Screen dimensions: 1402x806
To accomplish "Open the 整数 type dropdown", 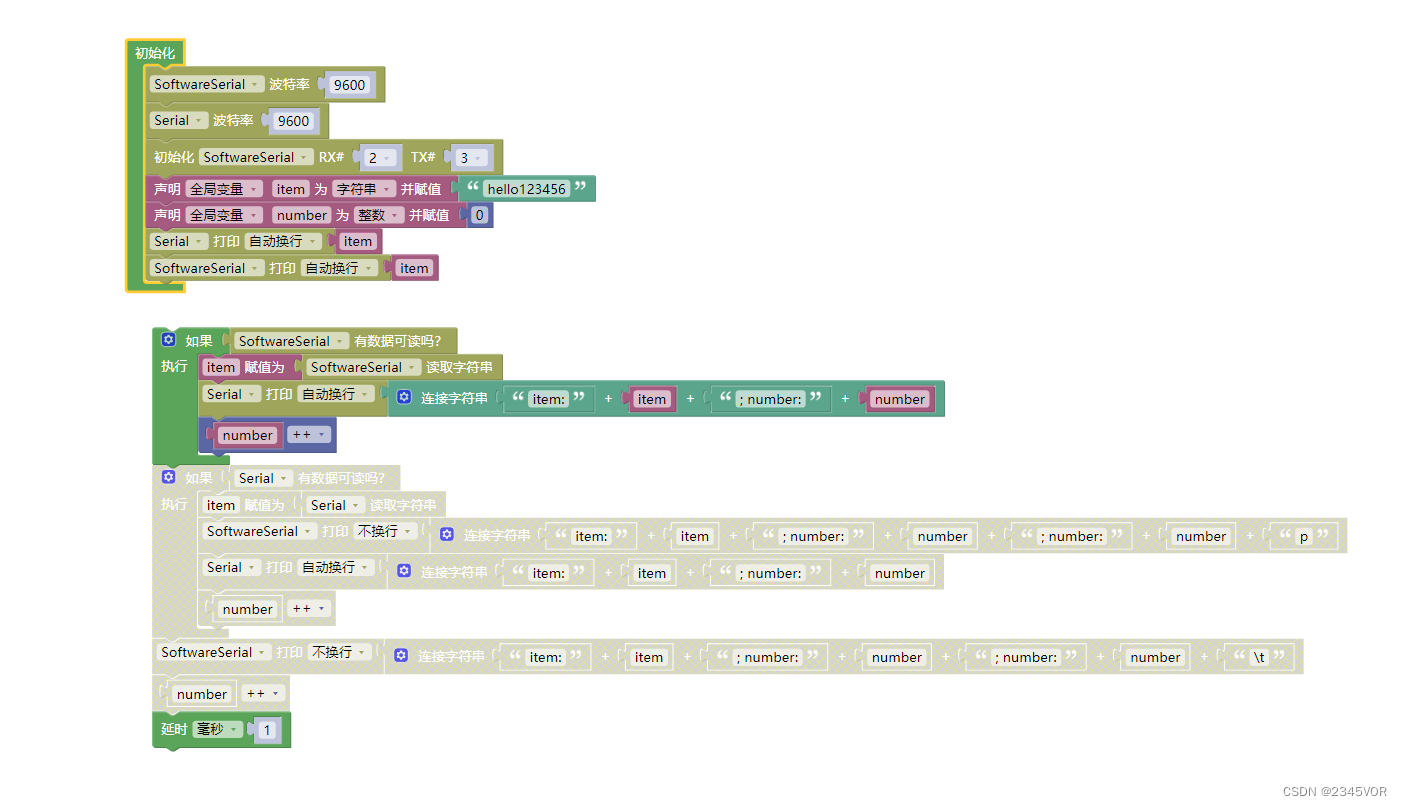I will [379, 215].
